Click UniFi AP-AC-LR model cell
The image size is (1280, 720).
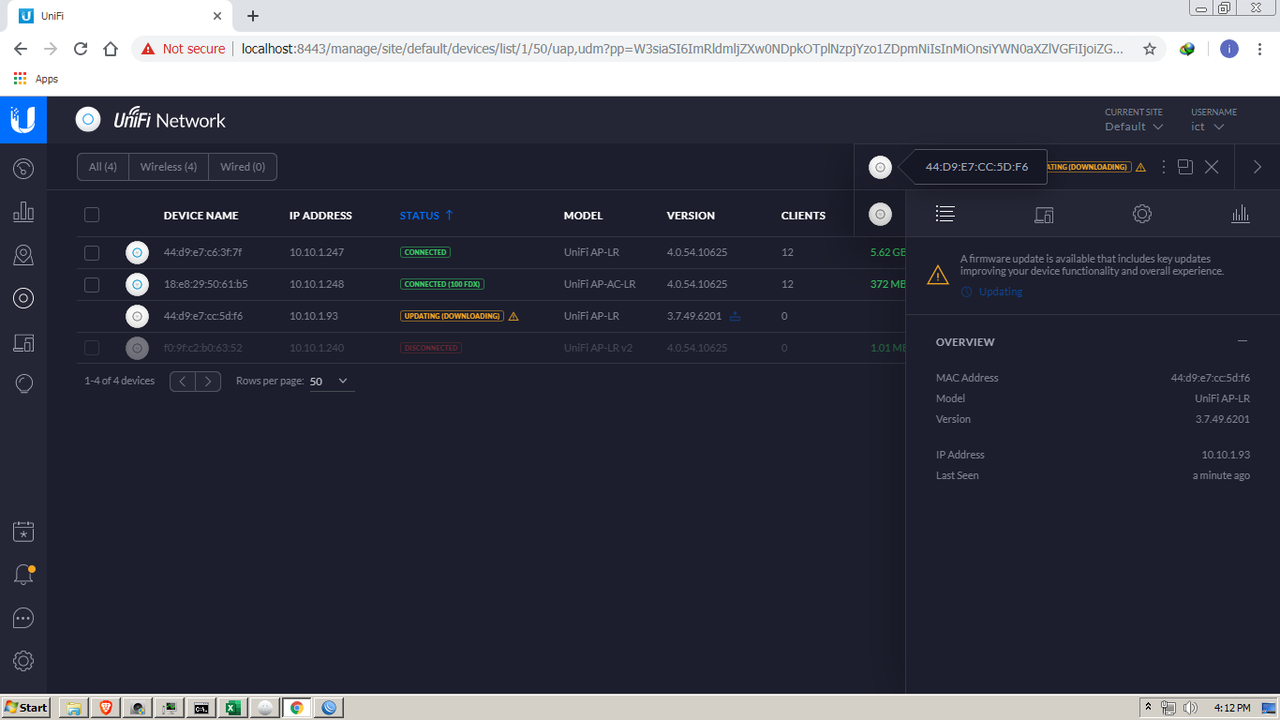click(x=599, y=285)
